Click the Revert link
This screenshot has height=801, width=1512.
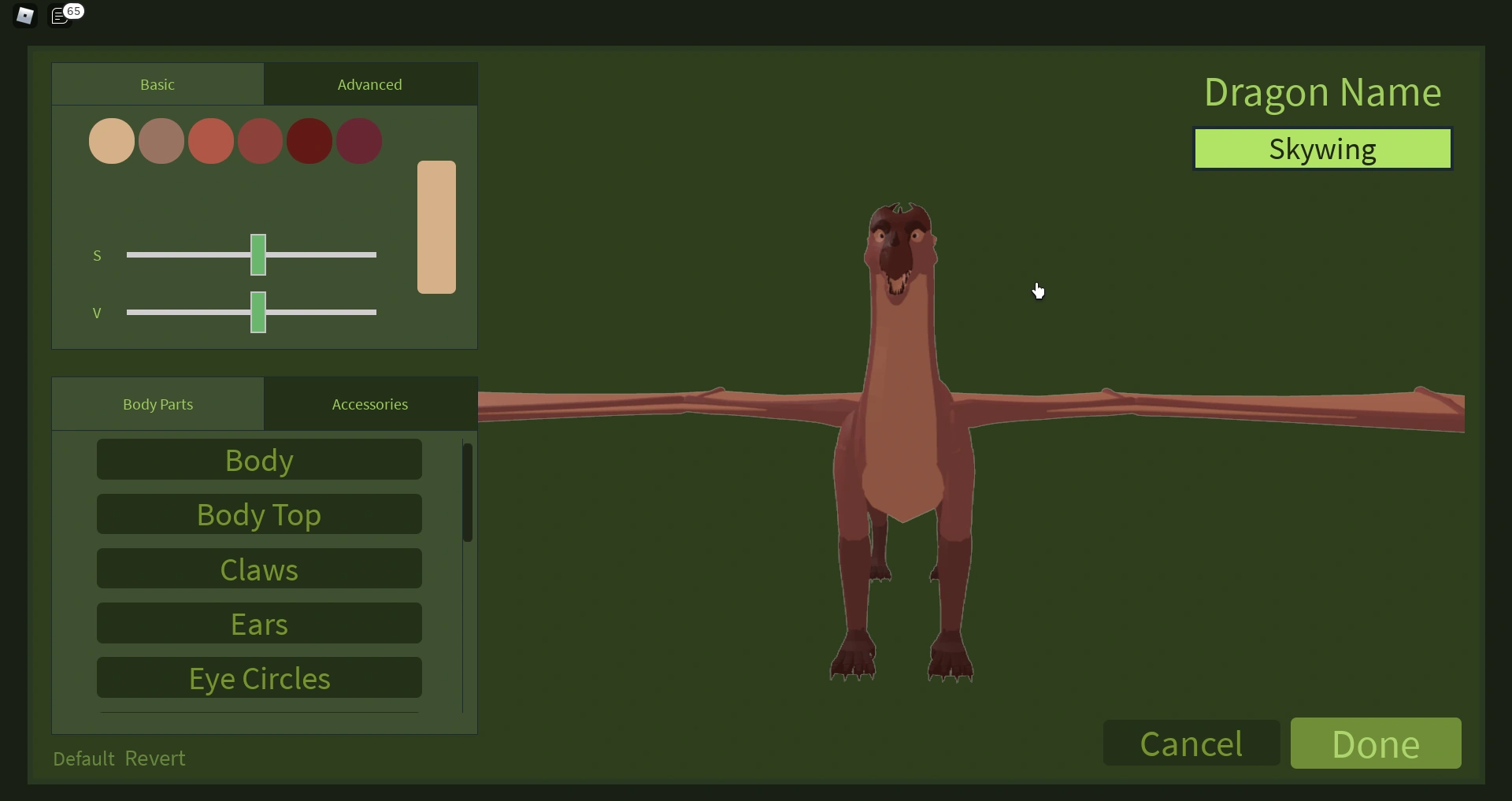155,758
